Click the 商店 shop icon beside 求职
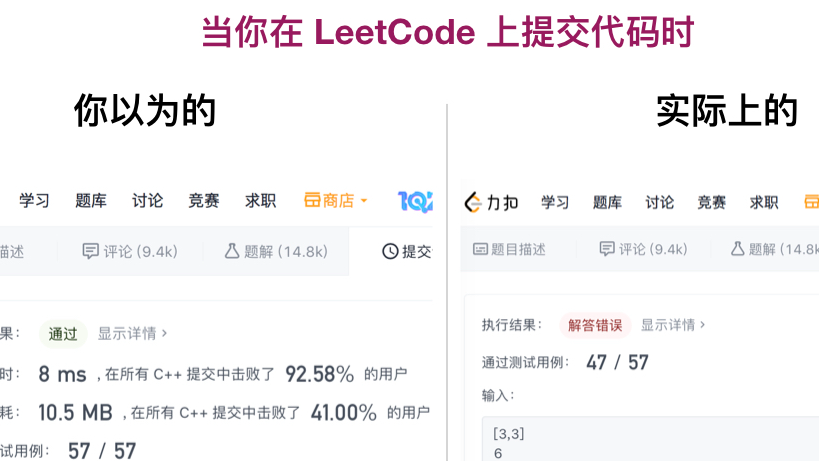The image size is (819, 461). click(x=312, y=201)
